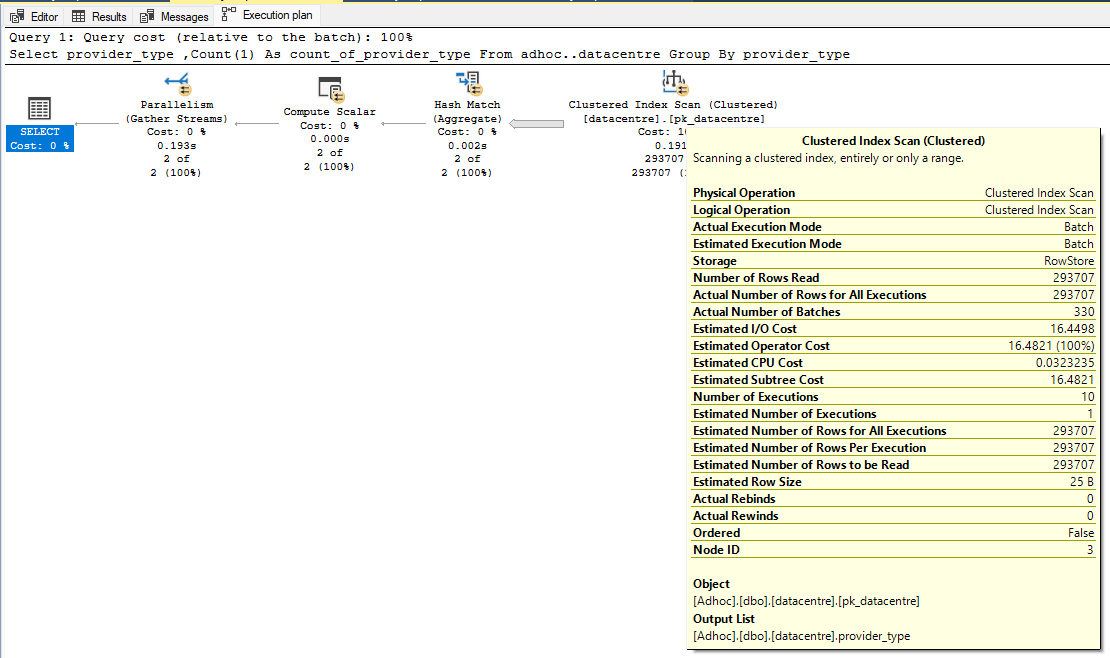Switch to the Editor tab
This screenshot has height=658, width=1110.
(34, 16)
